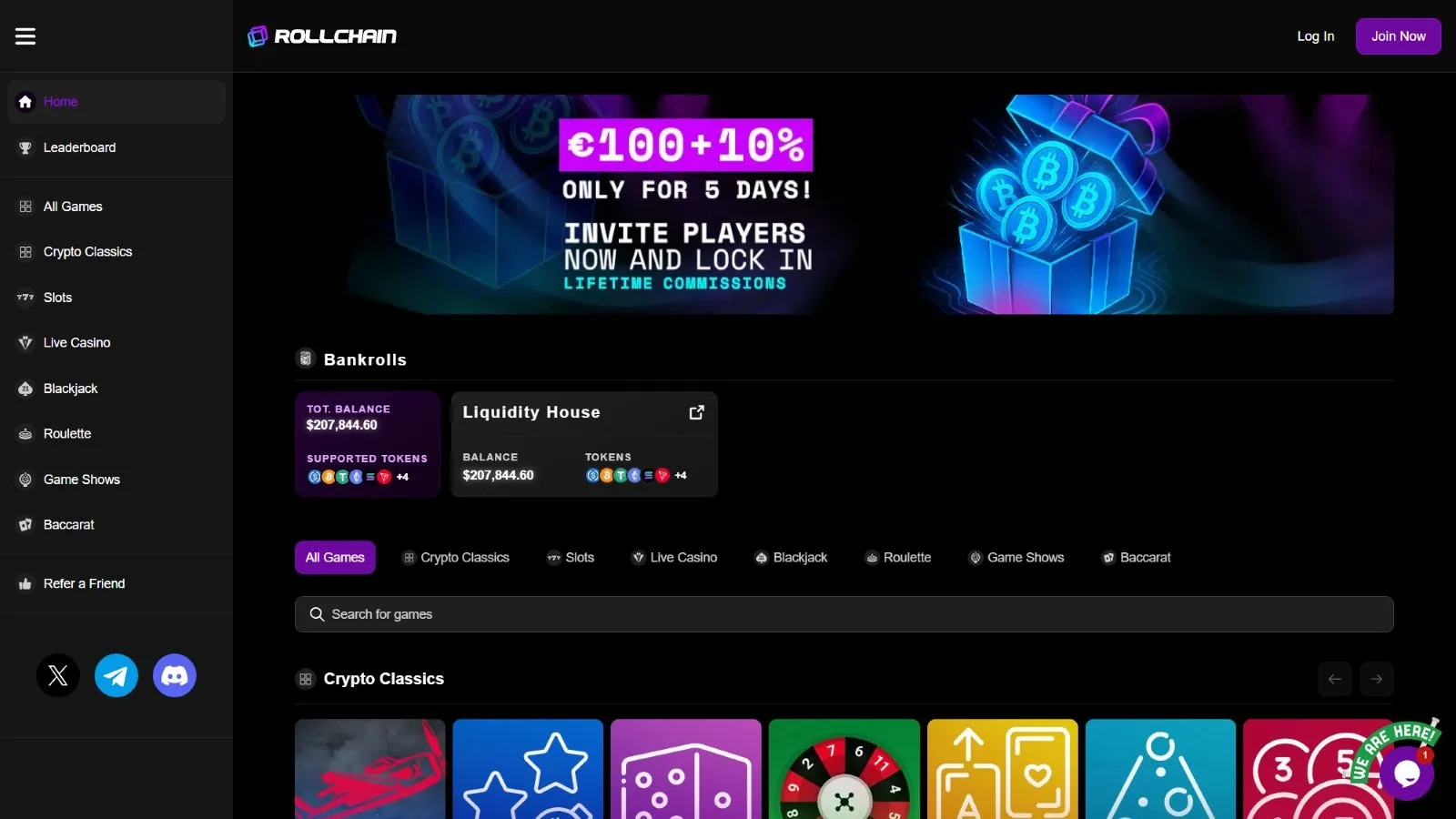Open Refer a Friend in the sidebar

point(84,583)
